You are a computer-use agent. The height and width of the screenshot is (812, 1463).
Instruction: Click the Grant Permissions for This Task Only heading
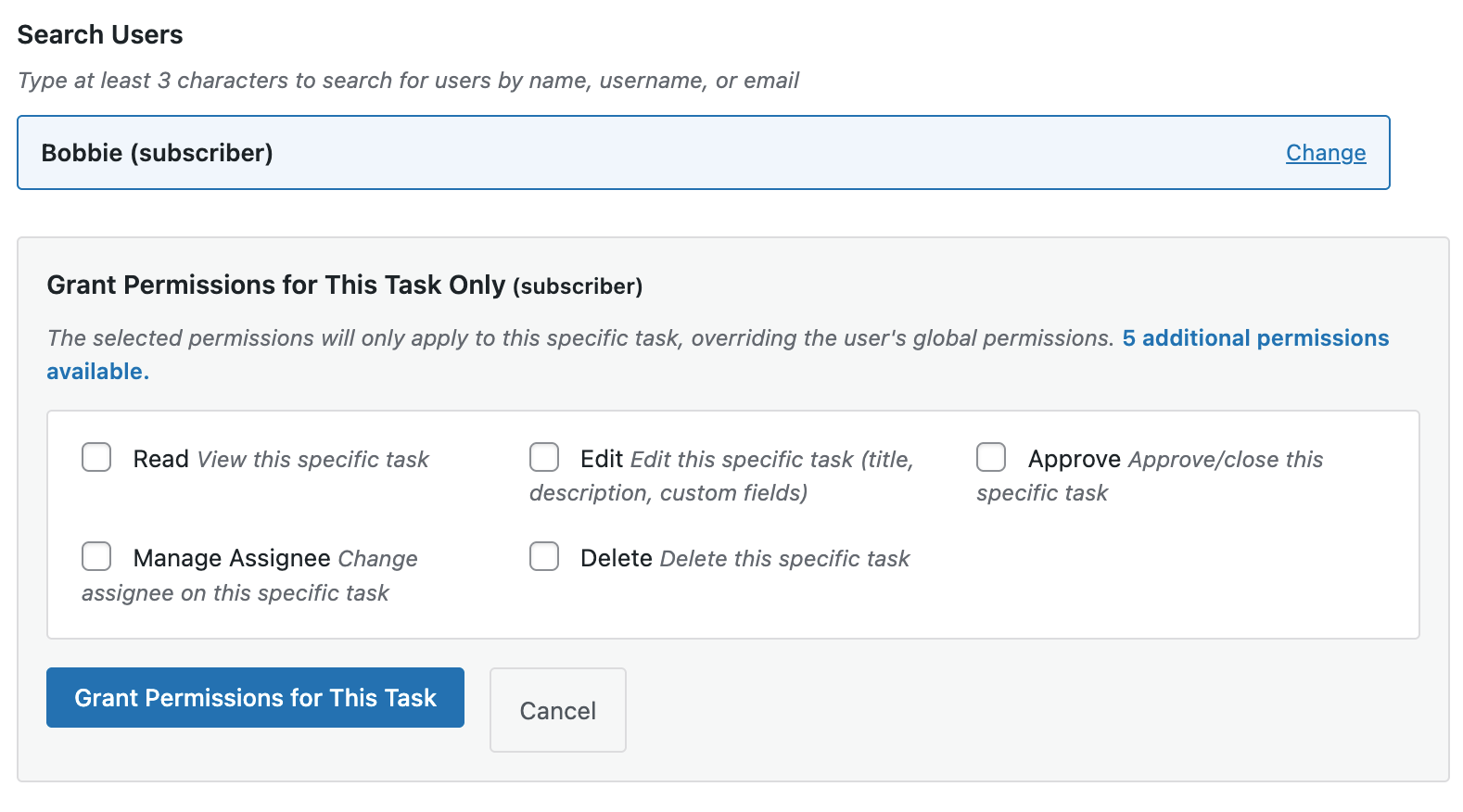[275, 285]
